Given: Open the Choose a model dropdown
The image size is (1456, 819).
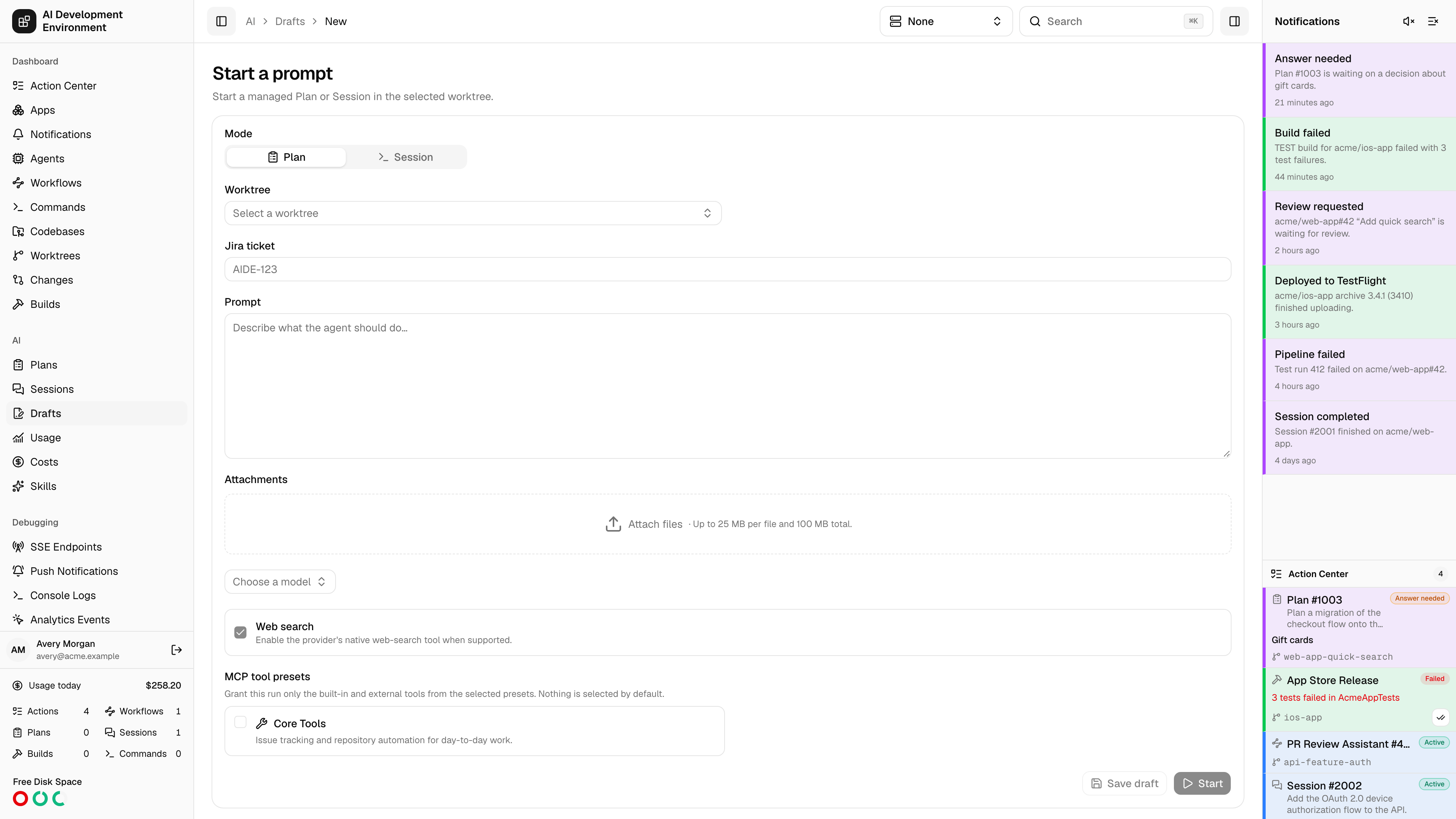Looking at the screenshot, I should click(x=280, y=582).
